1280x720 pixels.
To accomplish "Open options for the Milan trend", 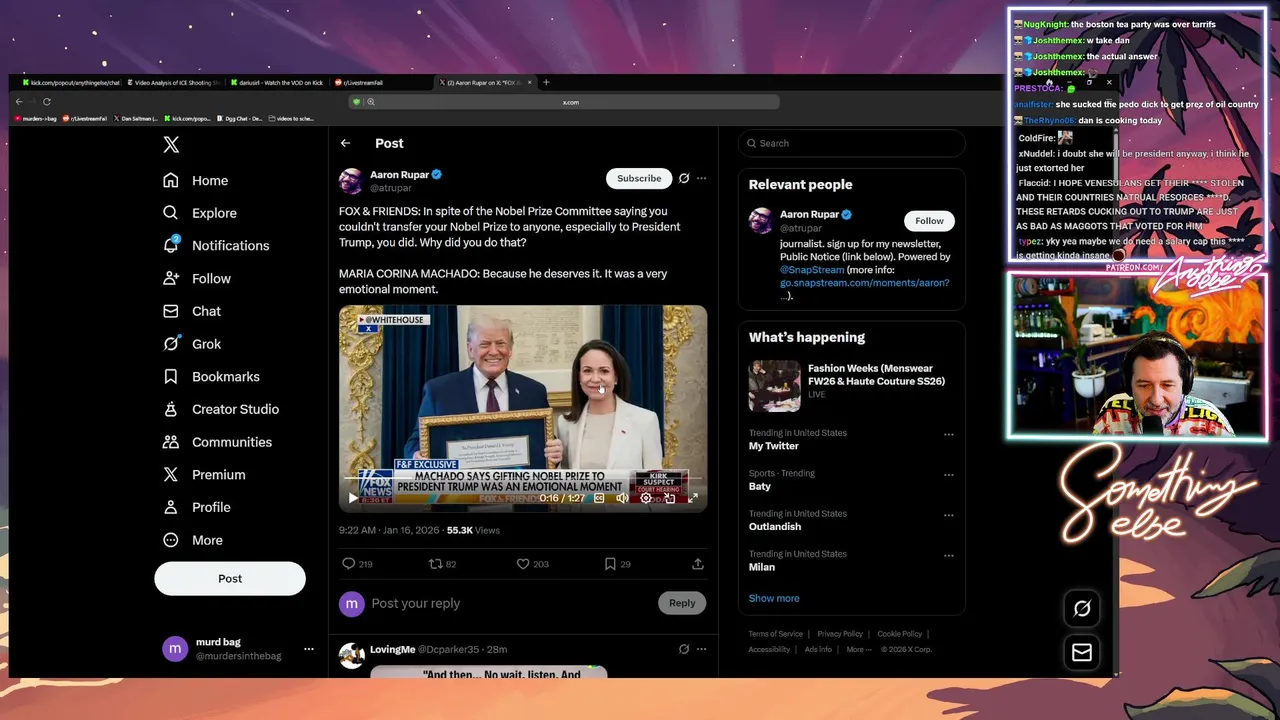I will (948, 556).
